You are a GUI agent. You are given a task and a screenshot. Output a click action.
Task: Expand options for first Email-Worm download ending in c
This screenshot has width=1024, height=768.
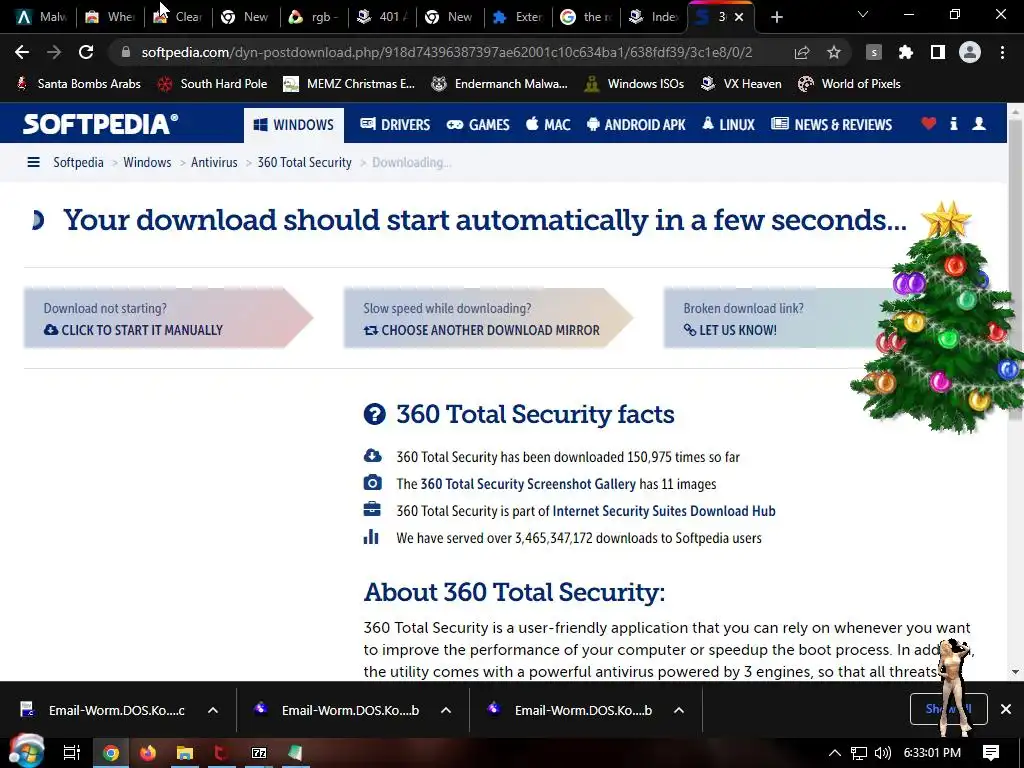213,710
